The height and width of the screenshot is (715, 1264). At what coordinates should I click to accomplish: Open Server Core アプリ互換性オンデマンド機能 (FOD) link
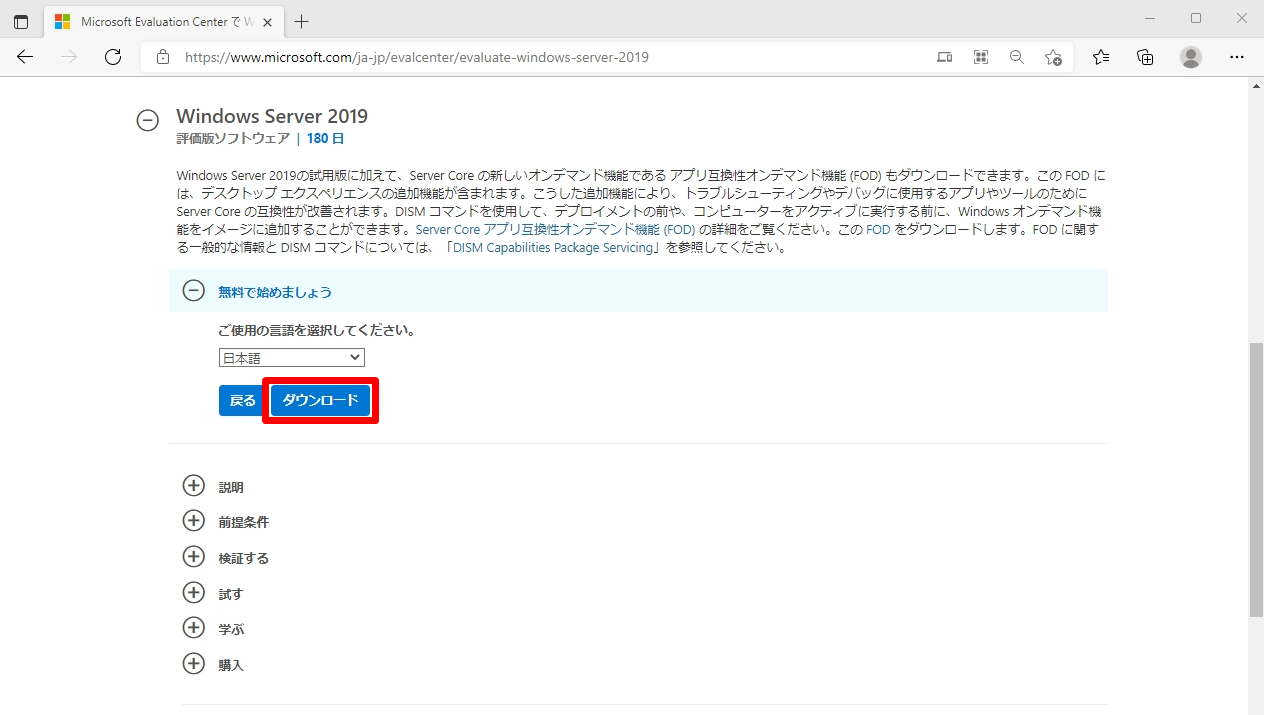(555, 229)
